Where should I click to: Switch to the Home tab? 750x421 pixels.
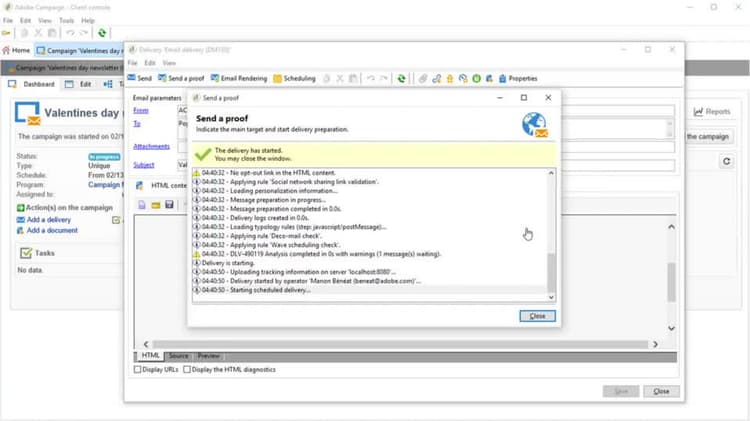16,50
